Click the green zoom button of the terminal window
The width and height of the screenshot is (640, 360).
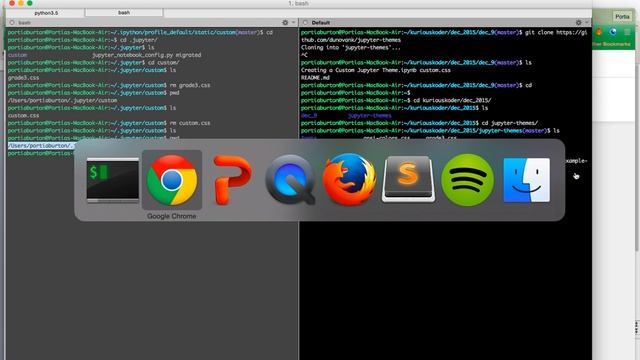tap(30, 3)
